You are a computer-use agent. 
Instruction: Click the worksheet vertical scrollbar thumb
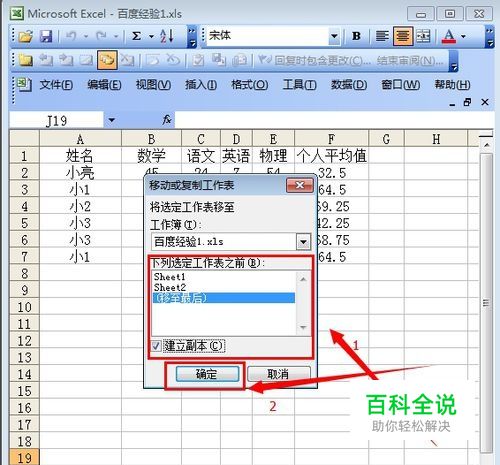pos(486,303)
